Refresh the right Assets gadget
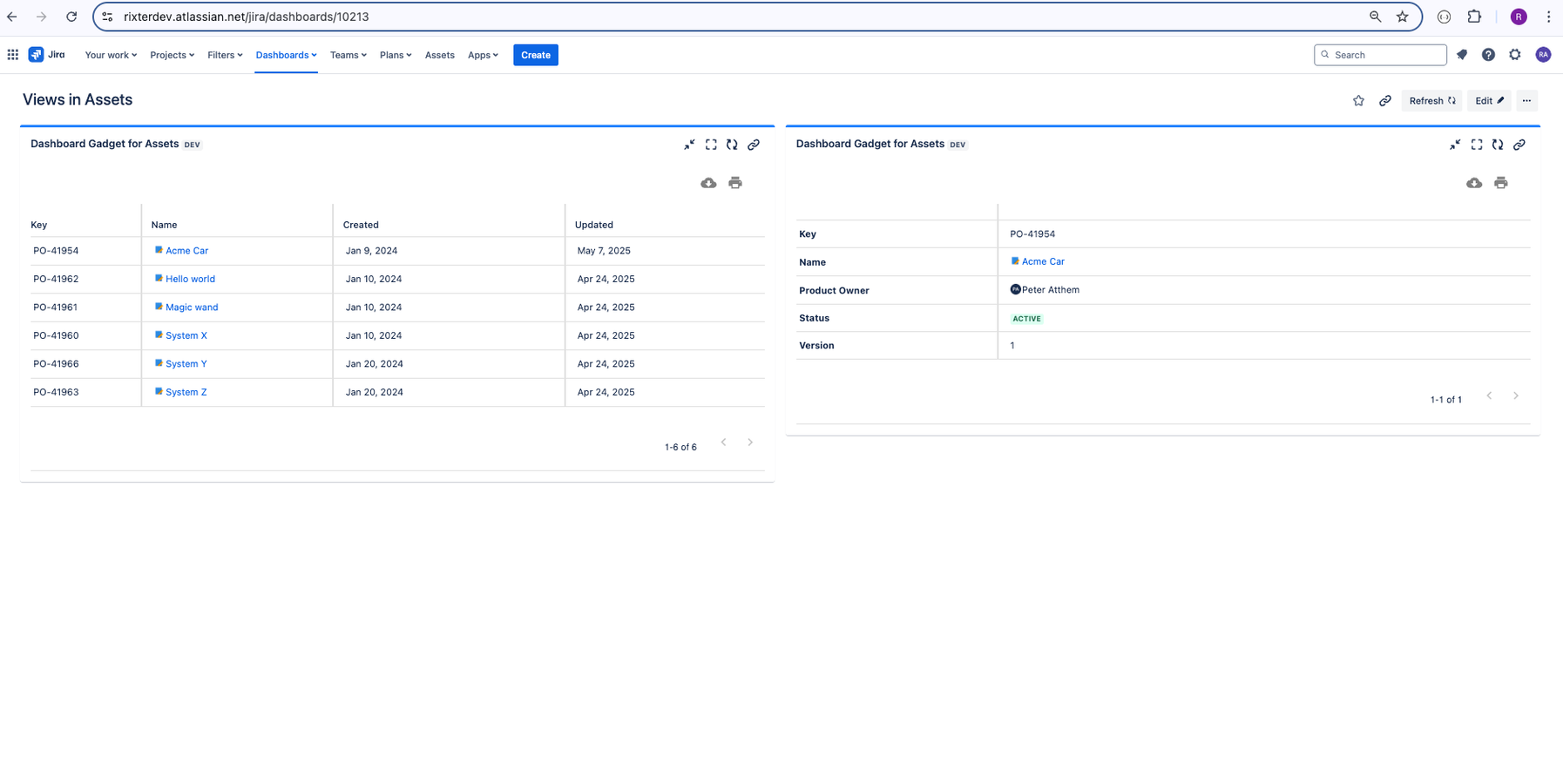The height and width of the screenshot is (784, 1563). (1498, 145)
